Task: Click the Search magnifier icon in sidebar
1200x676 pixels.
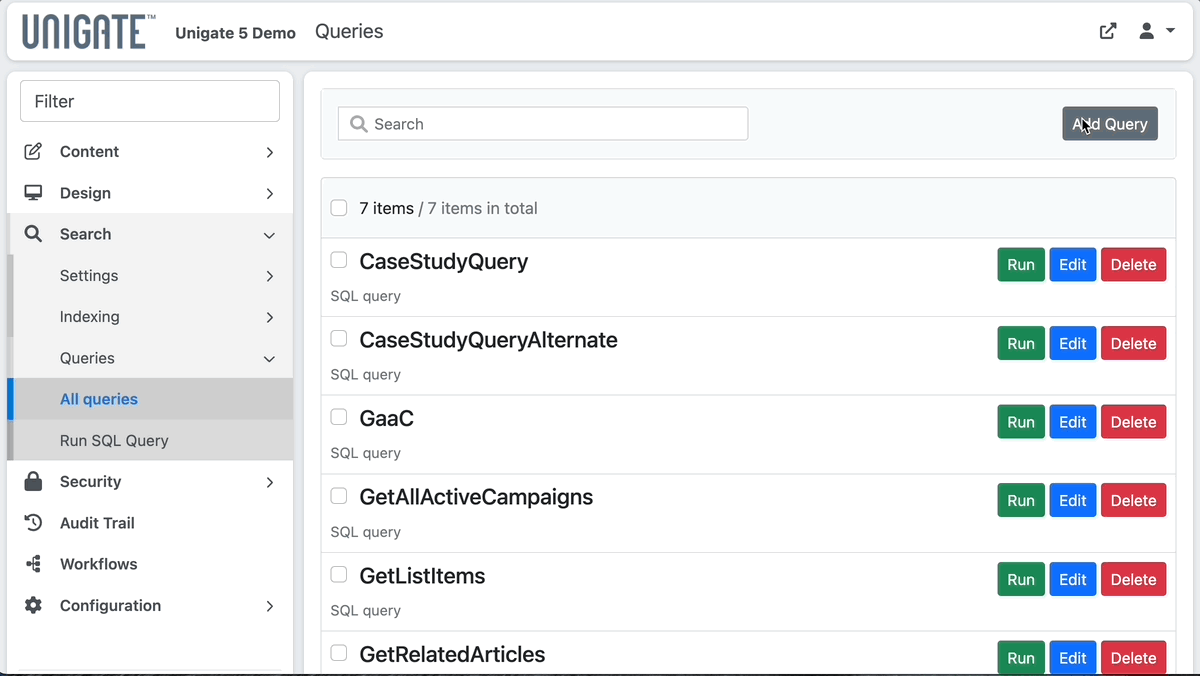Action: 33,234
